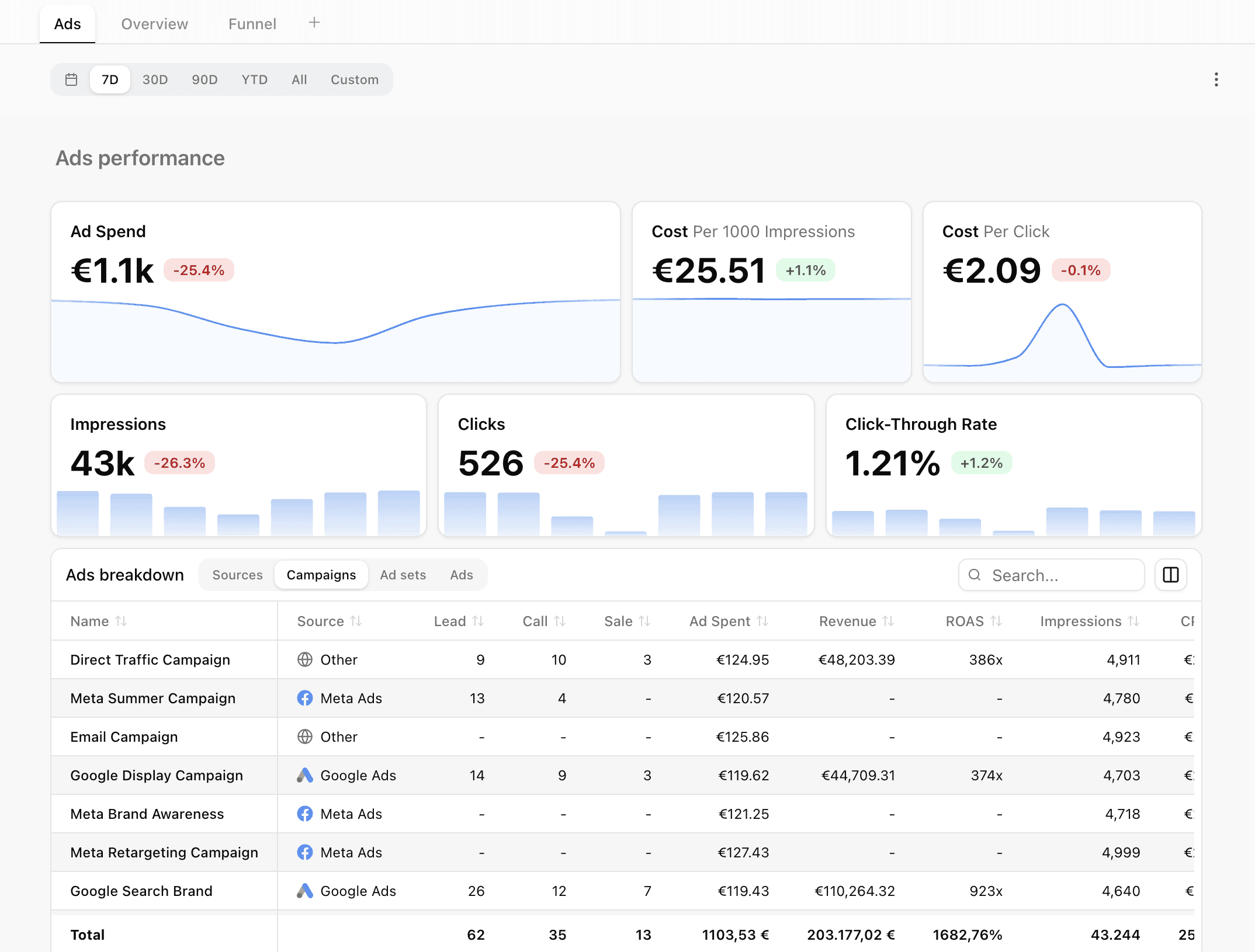Open the Custom date range picker
1255x952 pixels.
pos(354,79)
